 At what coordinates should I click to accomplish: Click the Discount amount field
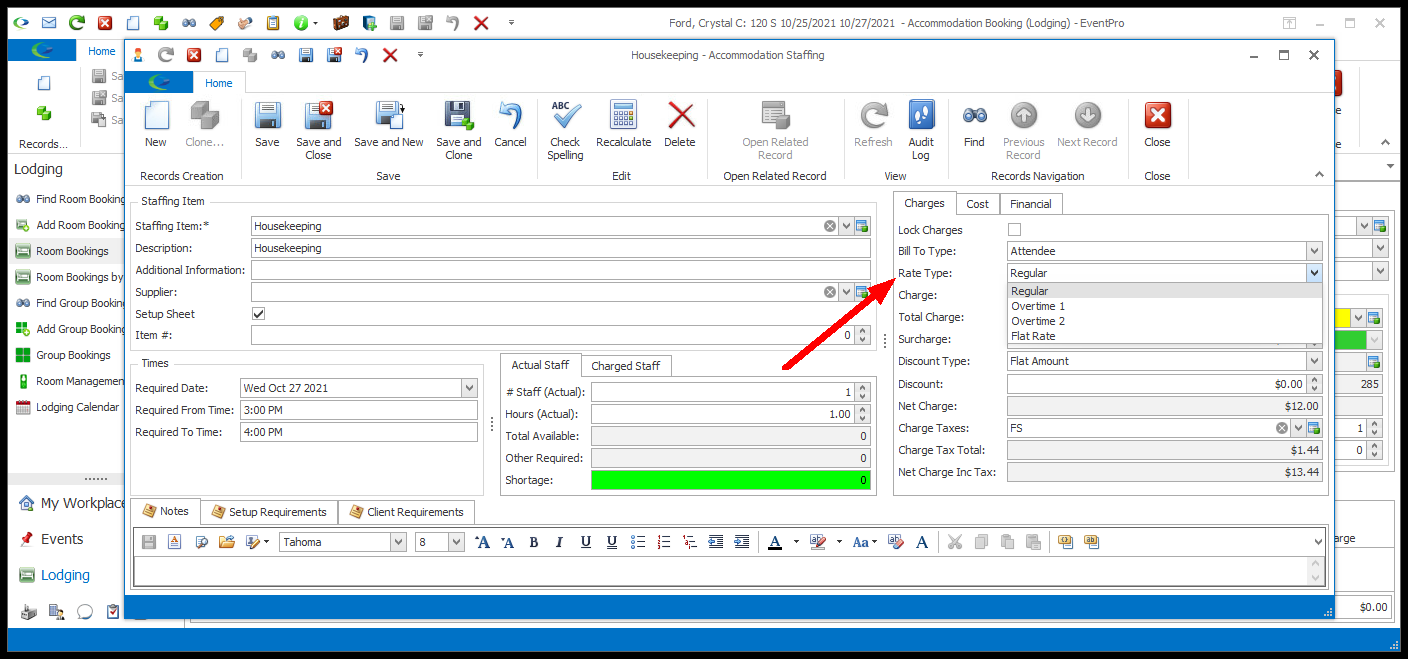tap(1157, 384)
